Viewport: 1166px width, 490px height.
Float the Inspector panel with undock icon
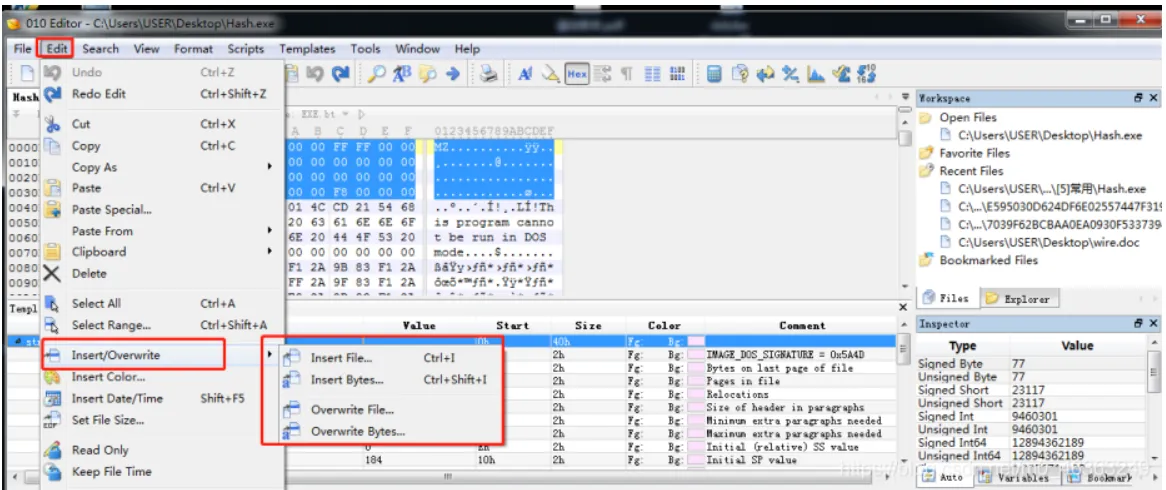pyautogui.click(x=1138, y=324)
